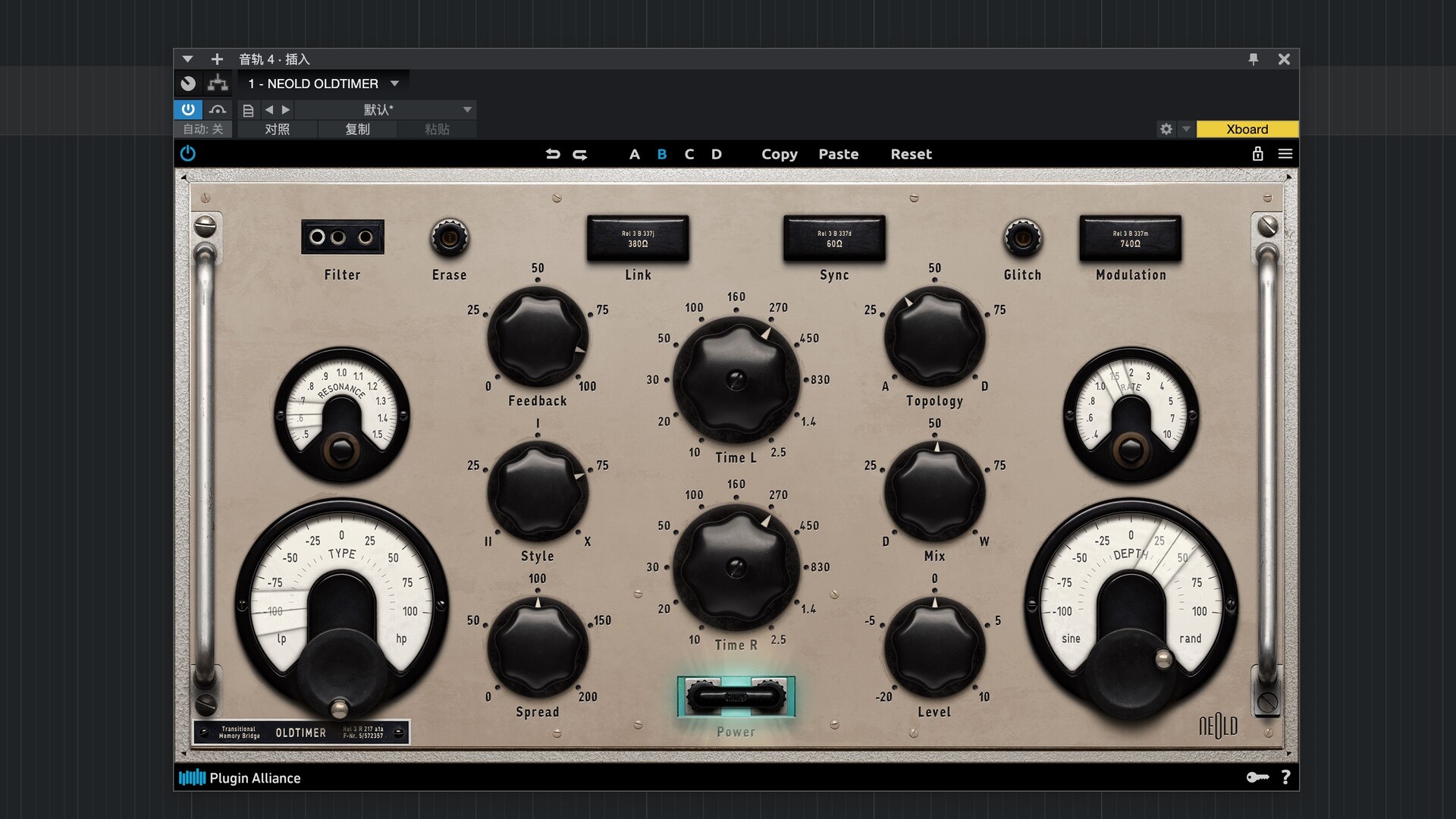Image resolution: width=1456 pixels, height=819 pixels.
Task: Click the routing channel icon
Action: 218,83
